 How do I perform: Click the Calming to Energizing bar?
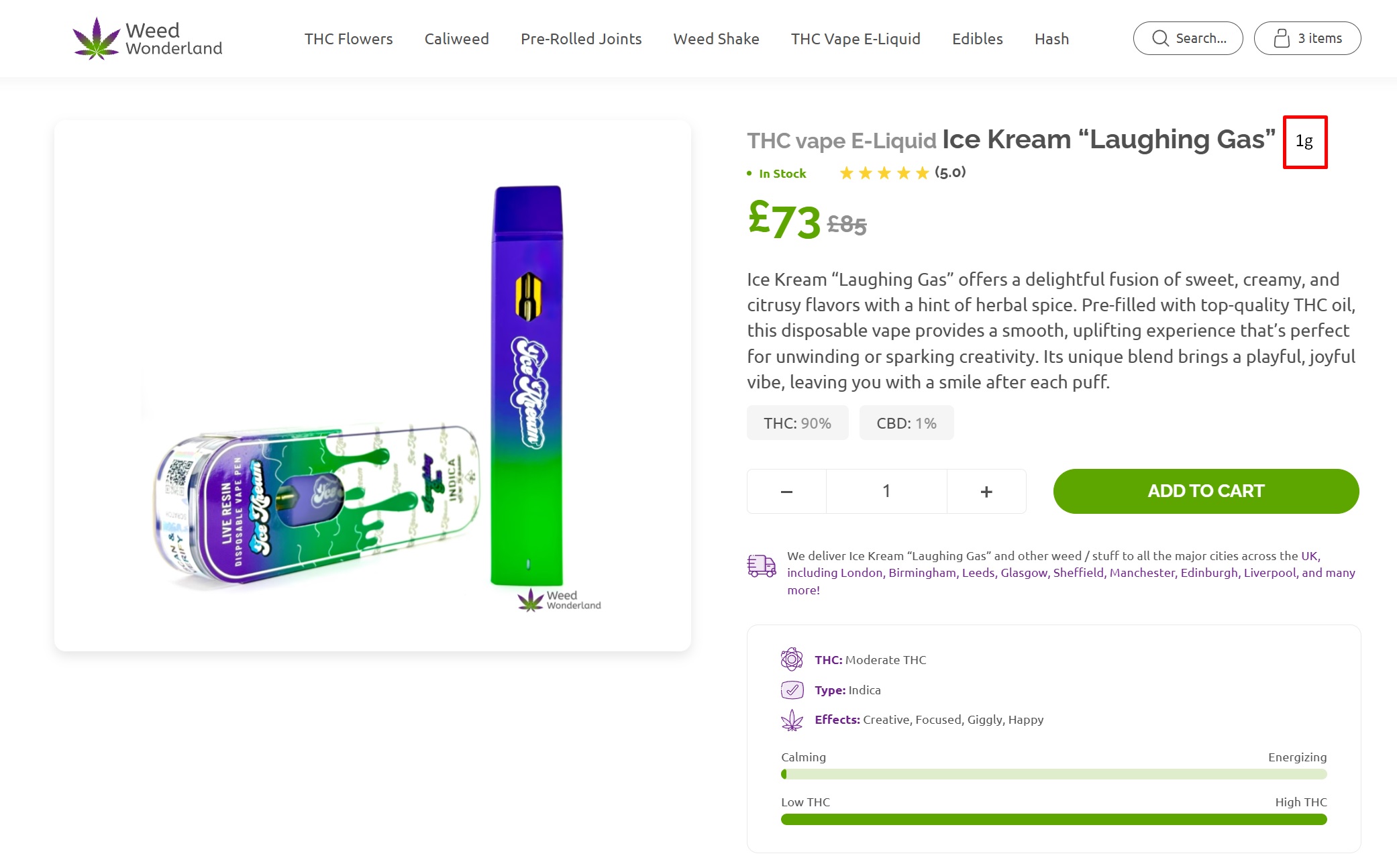pos(1053,774)
